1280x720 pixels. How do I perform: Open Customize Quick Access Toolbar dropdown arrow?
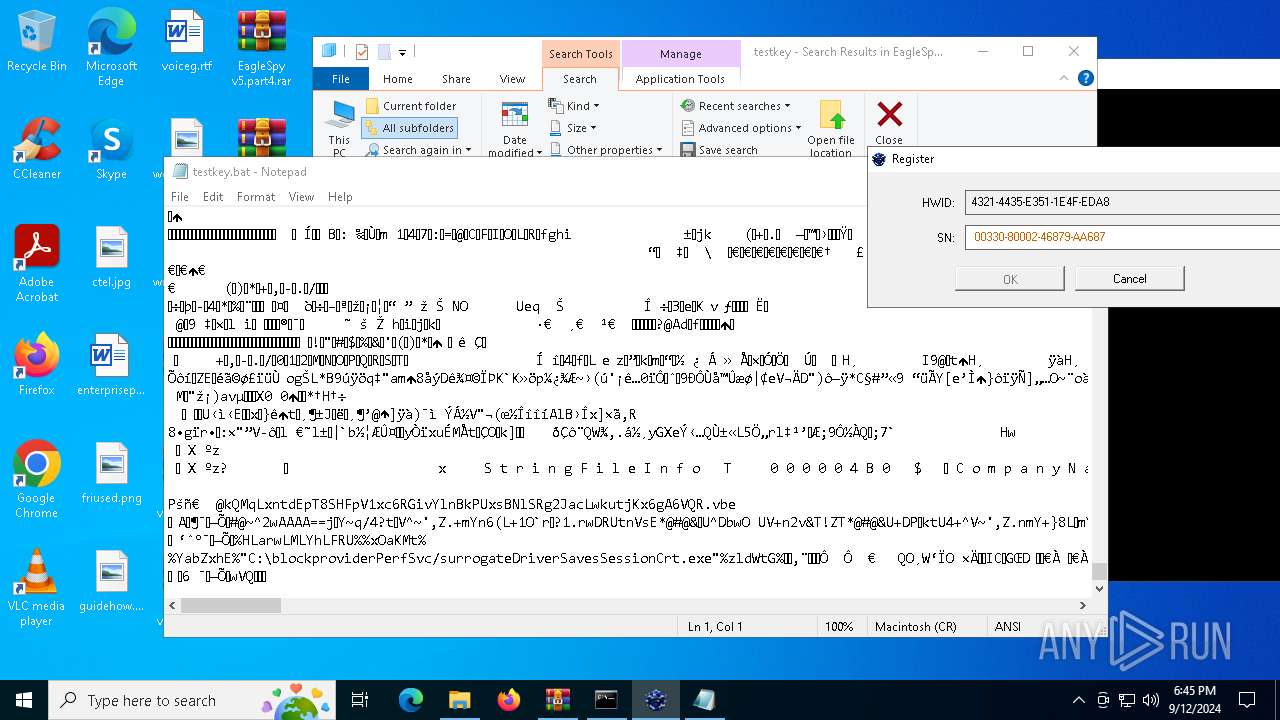(x=403, y=52)
